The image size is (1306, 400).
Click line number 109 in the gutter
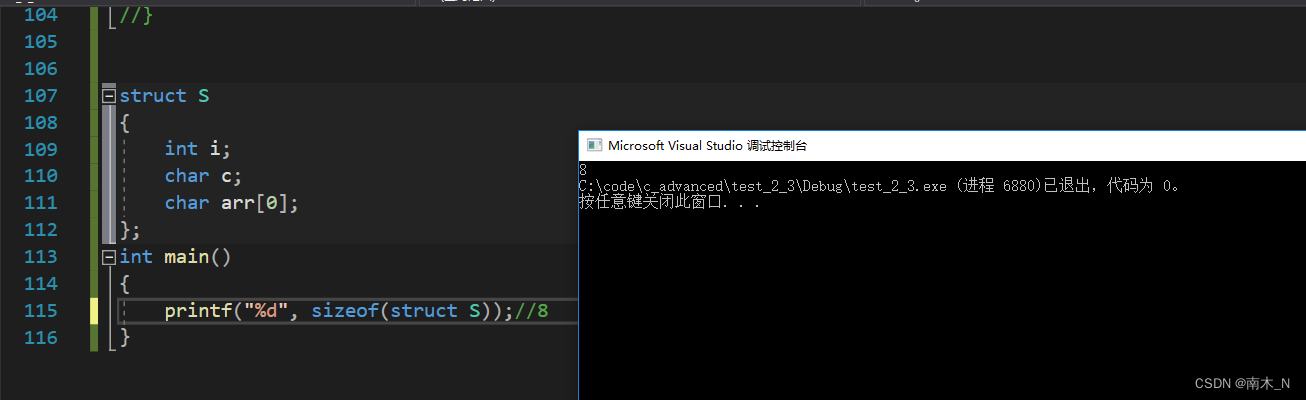coord(39,149)
